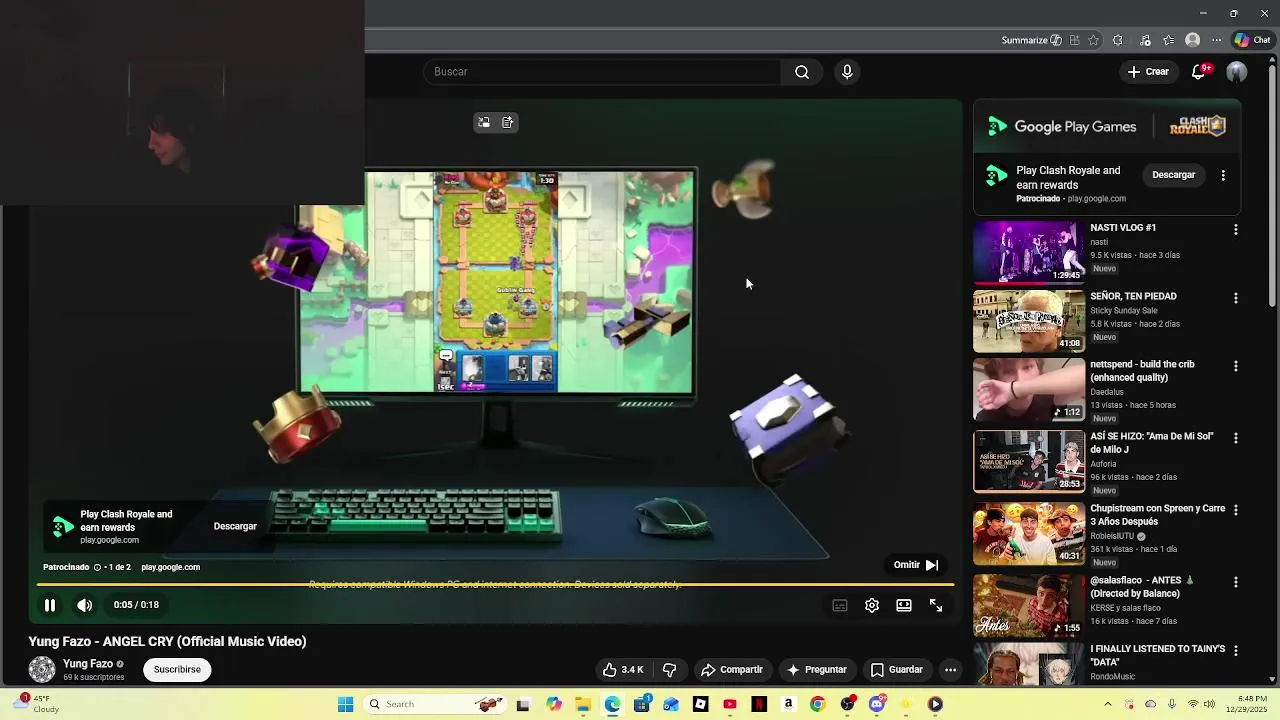The image size is (1280, 720).
Task: Open the YouTube account avatar menu
Action: click(1237, 72)
